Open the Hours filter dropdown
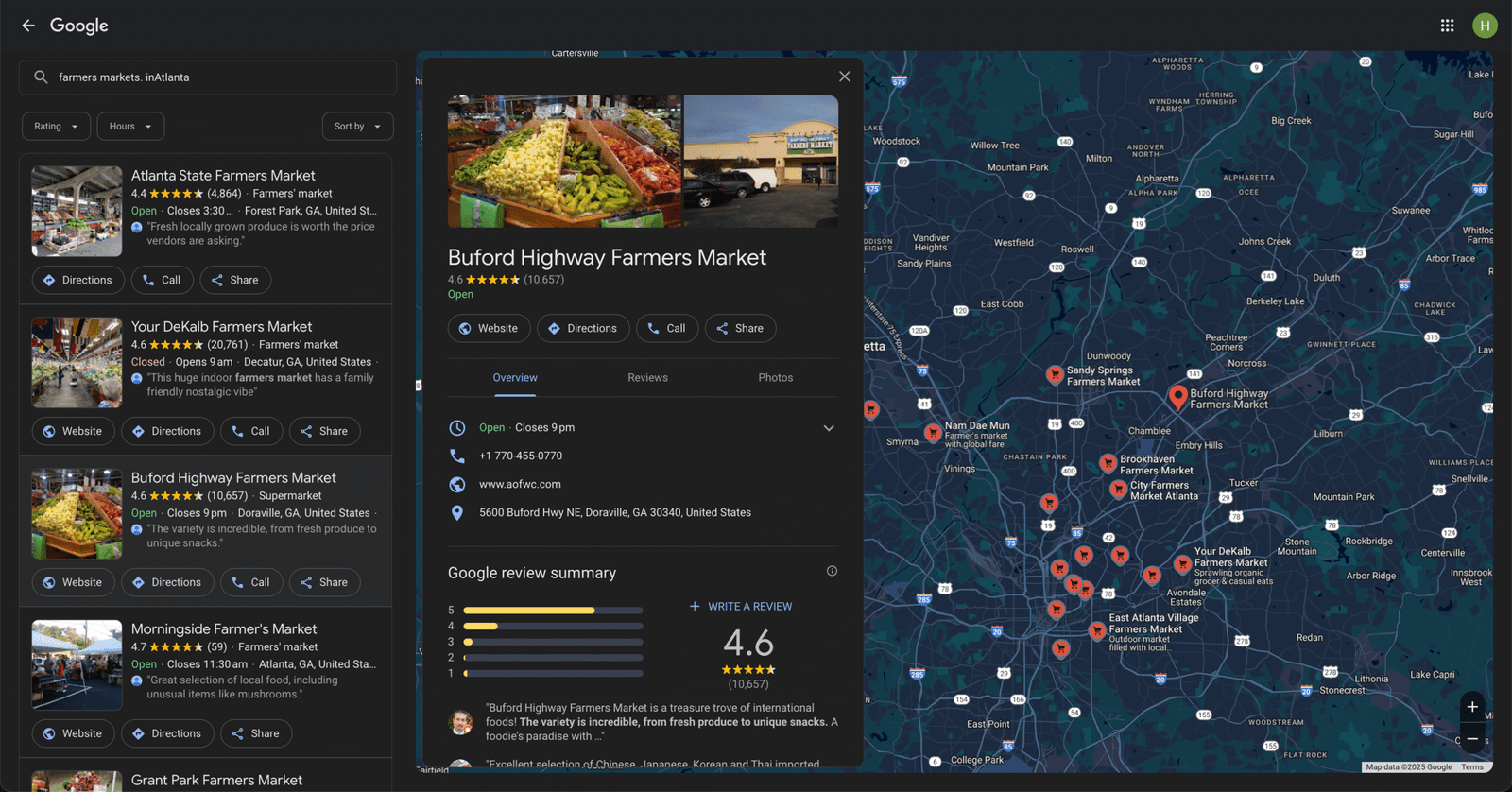Image resolution: width=1512 pixels, height=792 pixels. click(x=130, y=127)
